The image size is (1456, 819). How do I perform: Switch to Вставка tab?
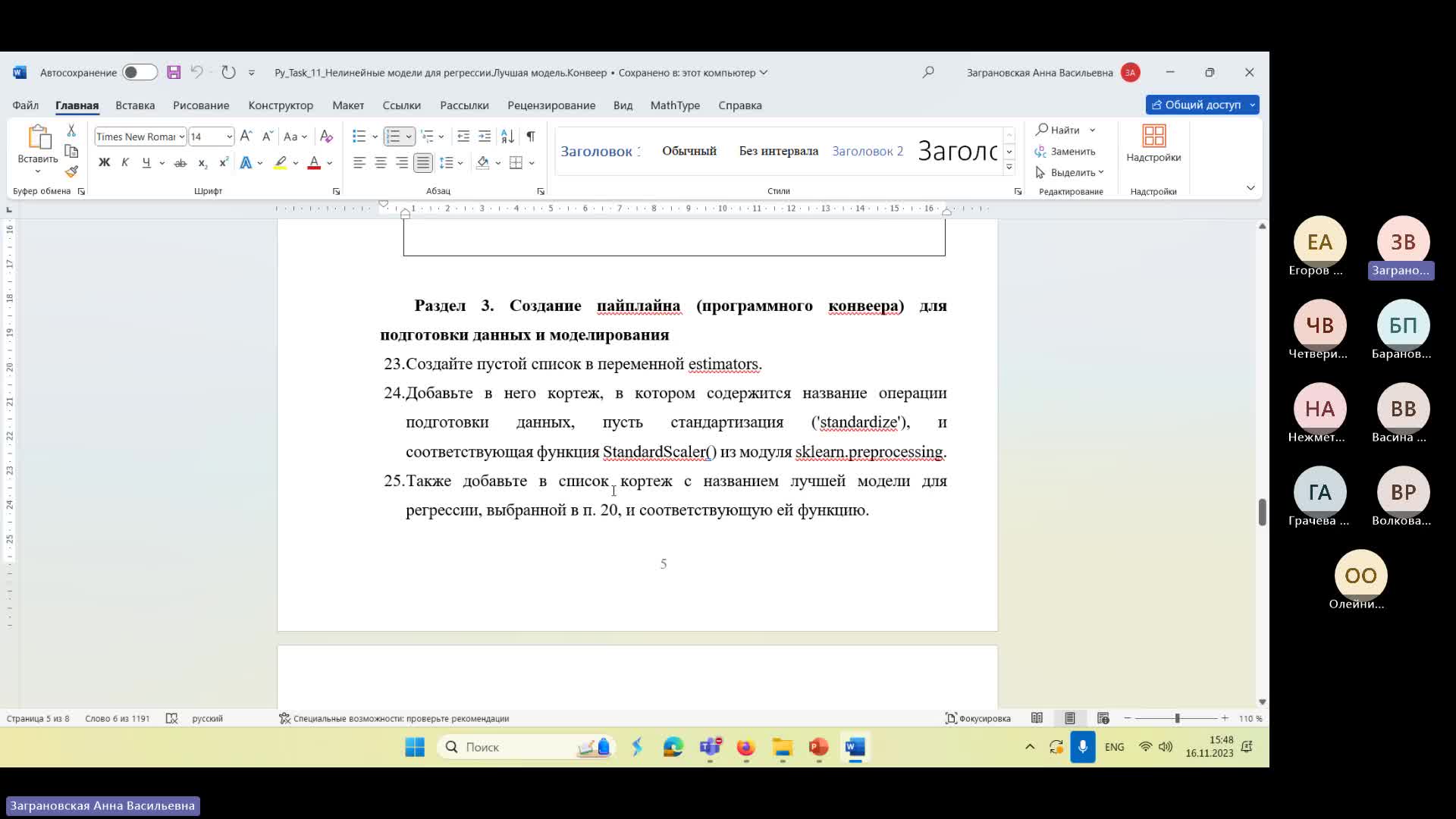pyautogui.click(x=135, y=105)
